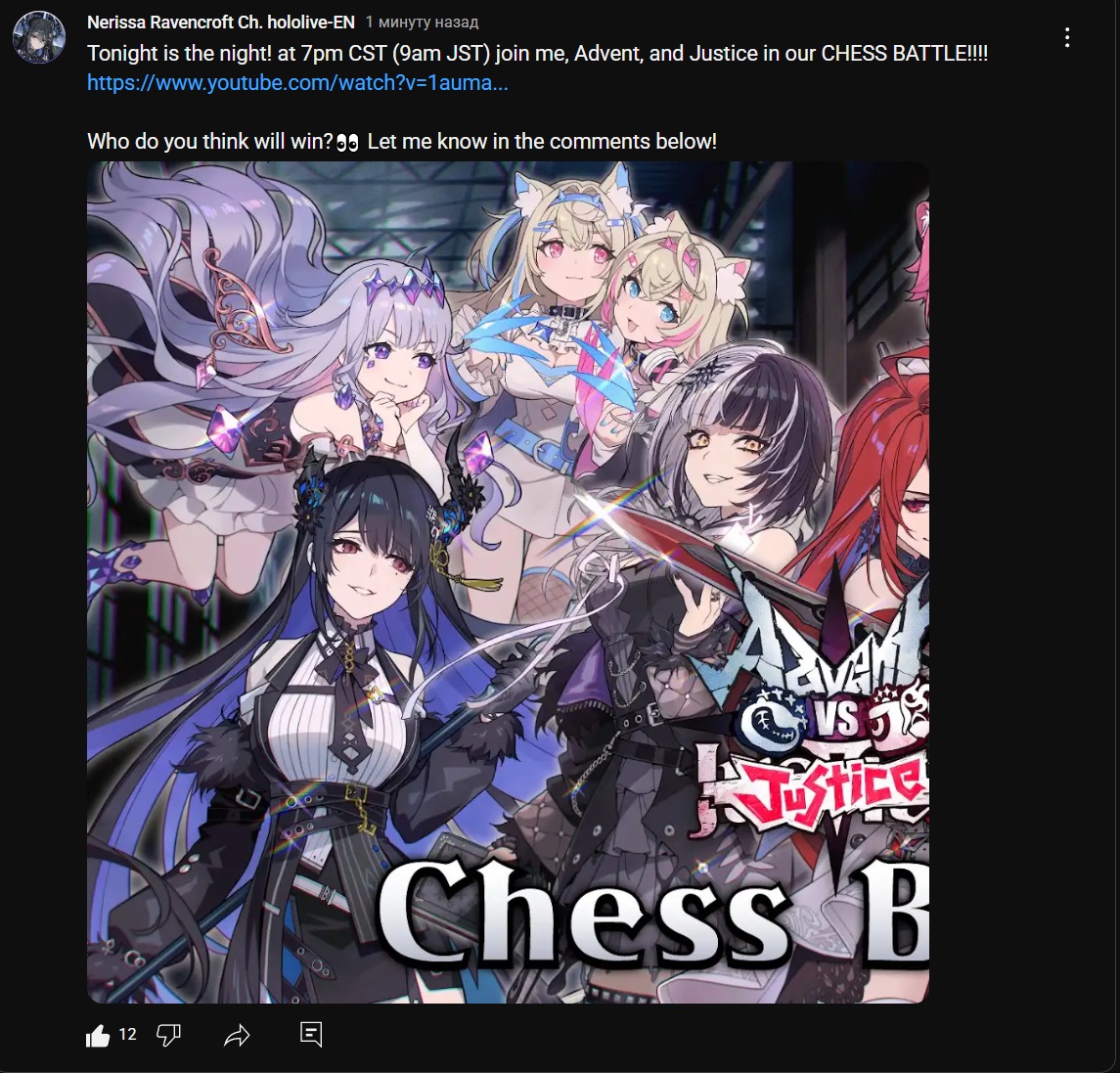The height and width of the screenshot is (1073, 1120).
Task: Open the three-dot post options menu
Action: pyautogui.click(x=1066, y=38)
